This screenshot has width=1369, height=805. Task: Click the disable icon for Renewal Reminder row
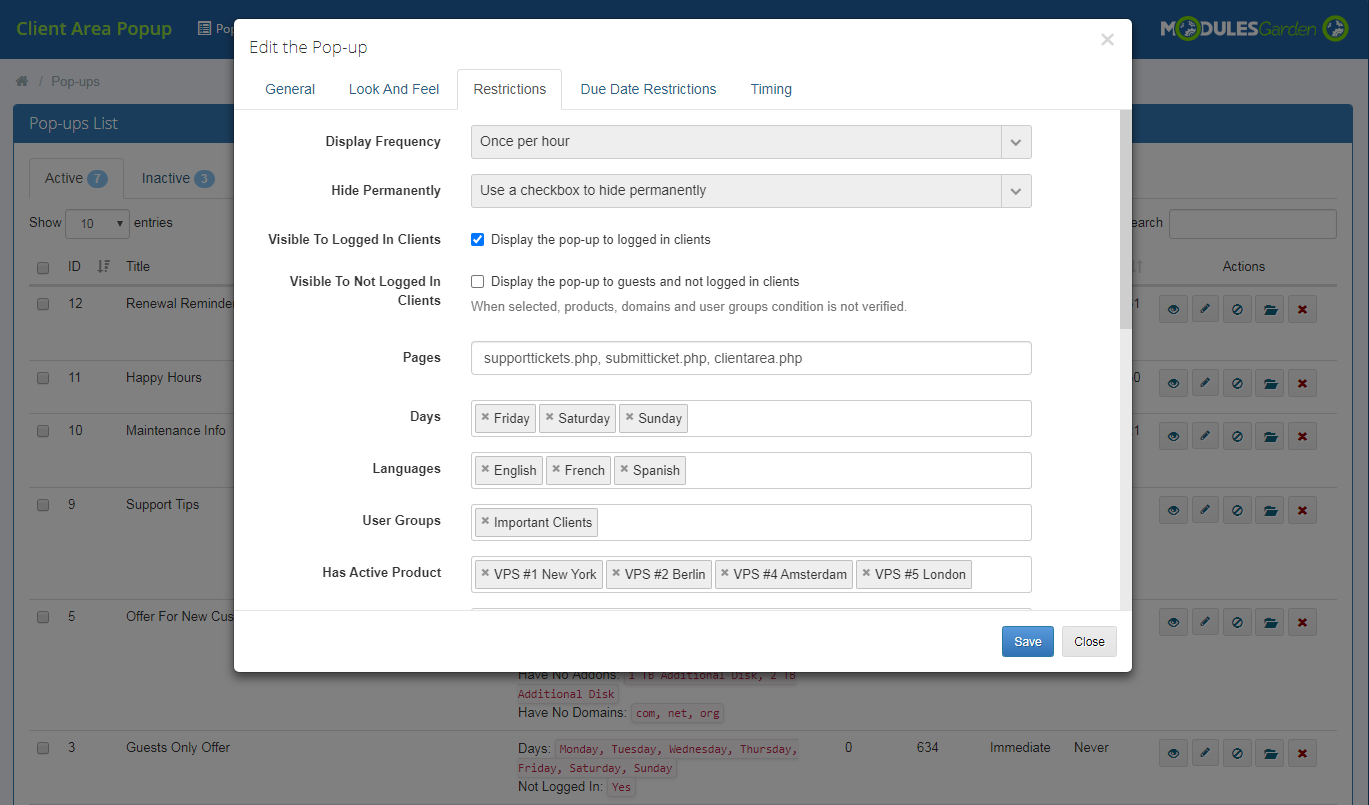(x=1237, y=309)
